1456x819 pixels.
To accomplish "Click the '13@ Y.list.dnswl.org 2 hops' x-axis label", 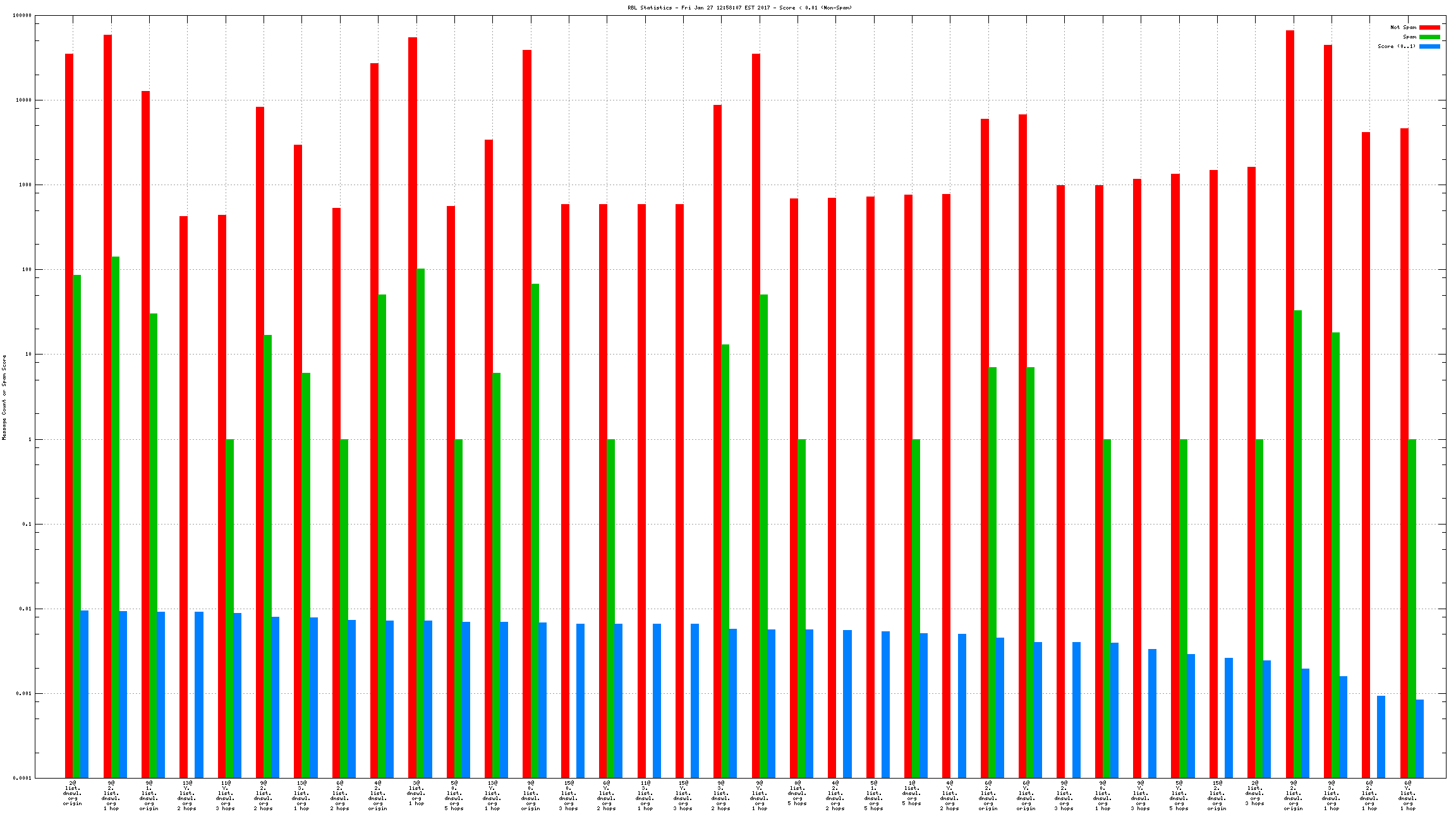I will 187,795.
